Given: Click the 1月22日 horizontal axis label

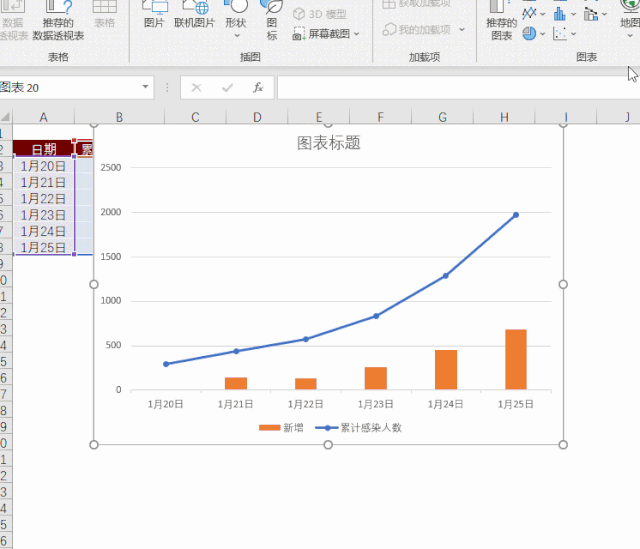Looking at the screenshot, I should coord(305,404).
